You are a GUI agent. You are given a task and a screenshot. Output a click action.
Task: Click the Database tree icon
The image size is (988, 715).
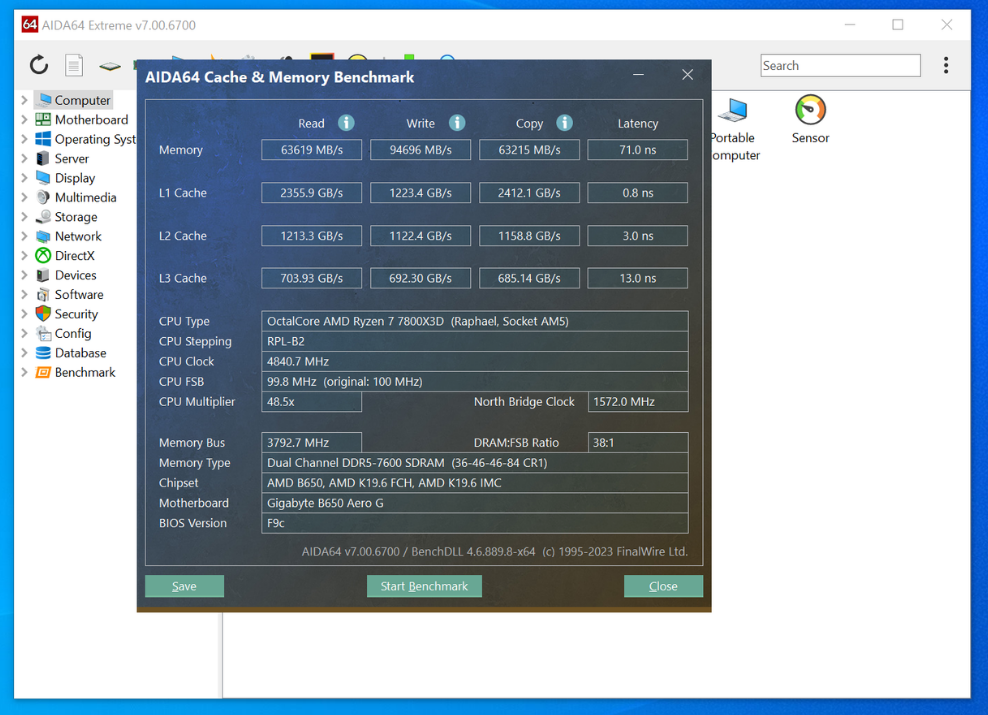pyautogui.click(x=43, y=353)
